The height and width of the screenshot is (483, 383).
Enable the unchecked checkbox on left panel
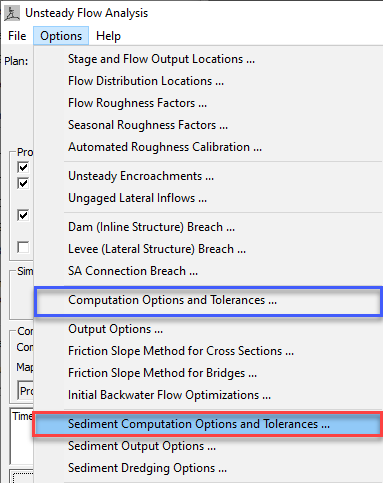coord(23,247)
